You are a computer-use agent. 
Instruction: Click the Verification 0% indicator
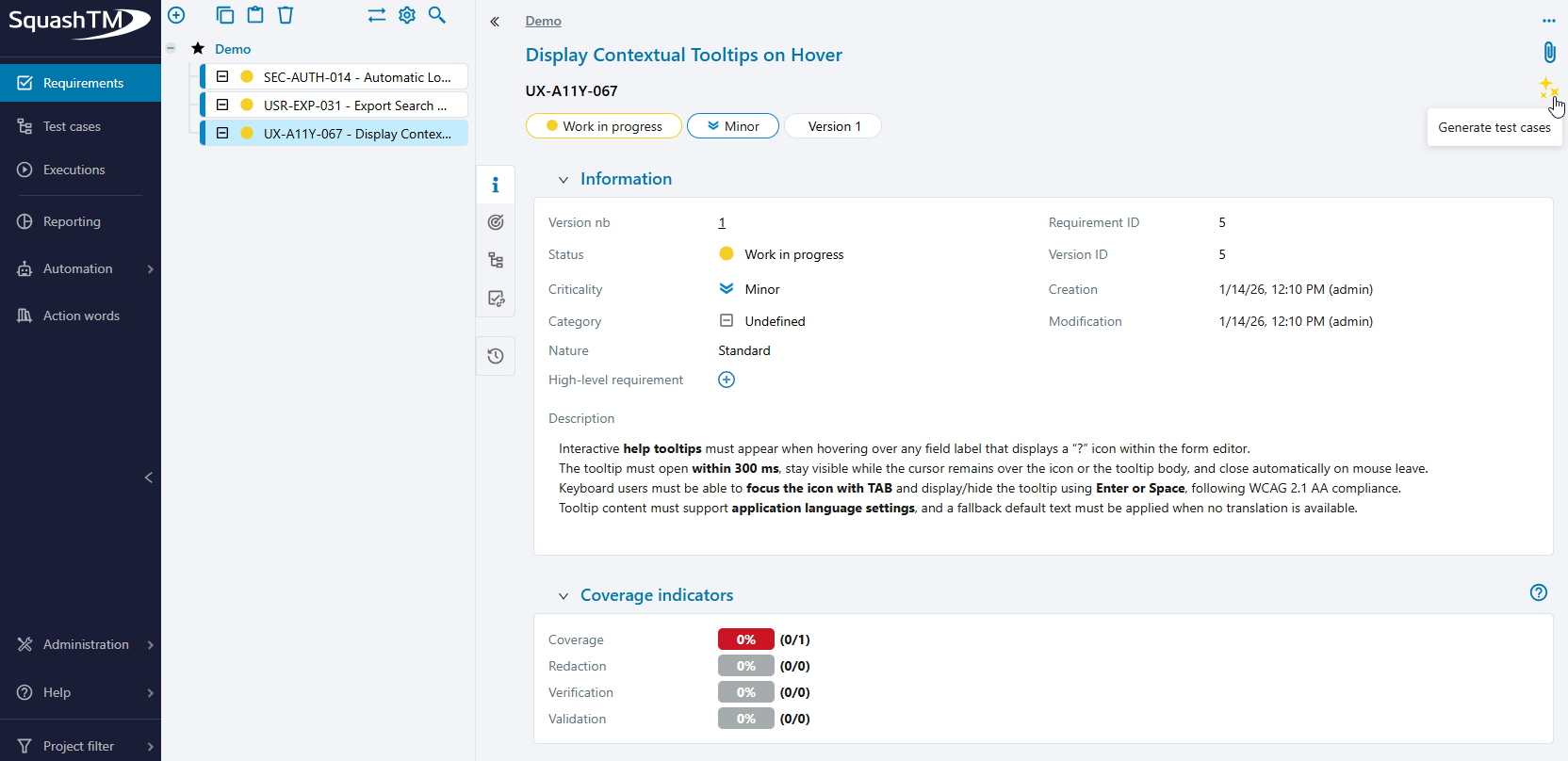coord(746,692)
